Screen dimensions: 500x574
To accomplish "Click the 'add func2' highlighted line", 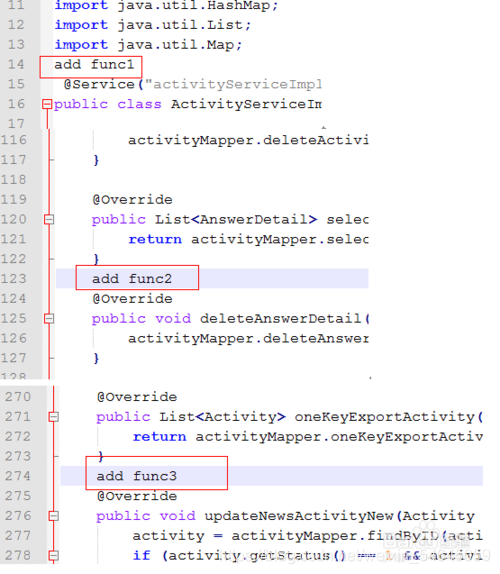I will tap(212, 279).
